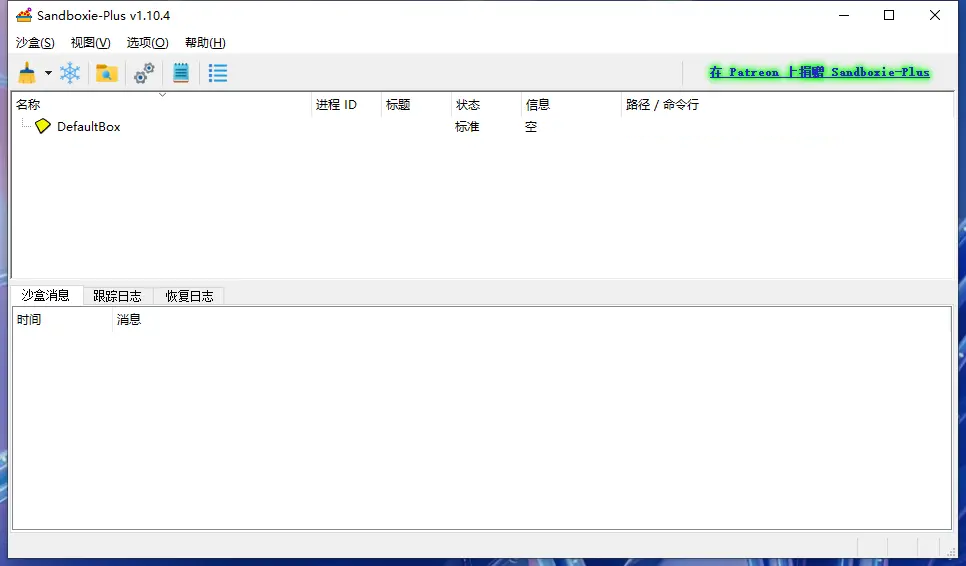Open the dropdown arrow next to broom icon
Image resolution: width=966 pixels, height=566 pixels.
[48, 73]
